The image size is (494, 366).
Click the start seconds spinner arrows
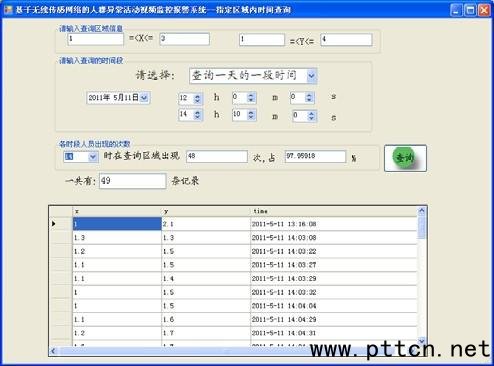pos(310,98)
